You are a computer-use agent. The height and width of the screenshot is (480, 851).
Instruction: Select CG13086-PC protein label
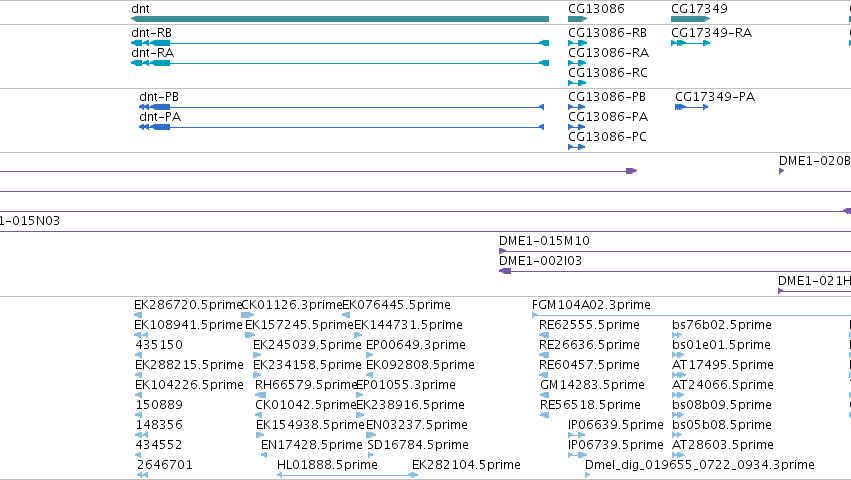click(607, 137)
